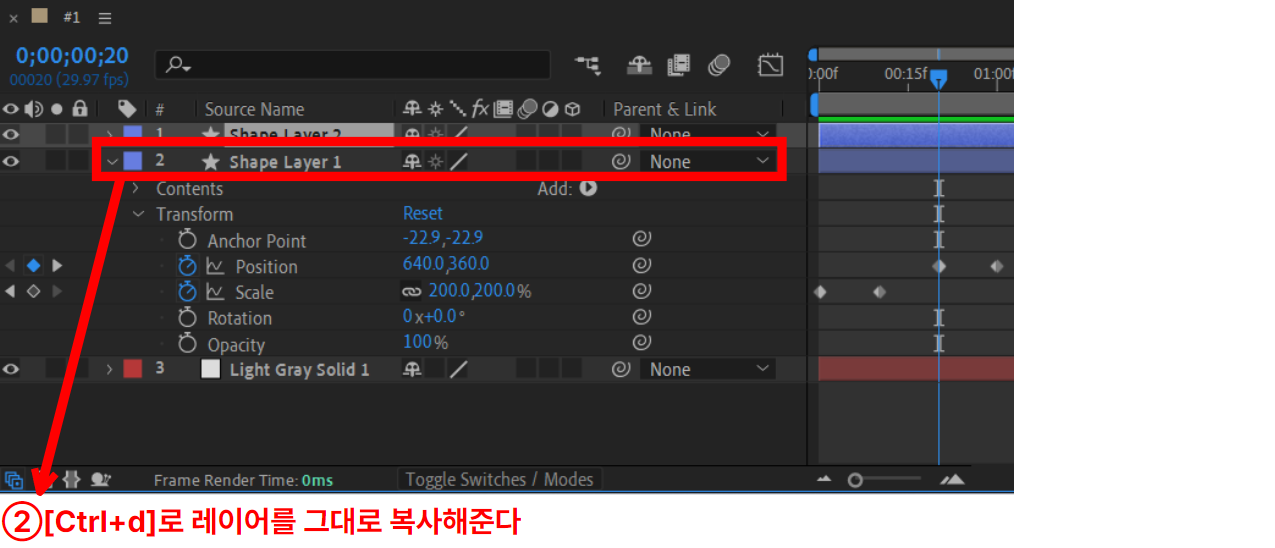1275x548 pixels.
Task: Click the search magnifier icon in timeline
Action: [x=178, y=65]
